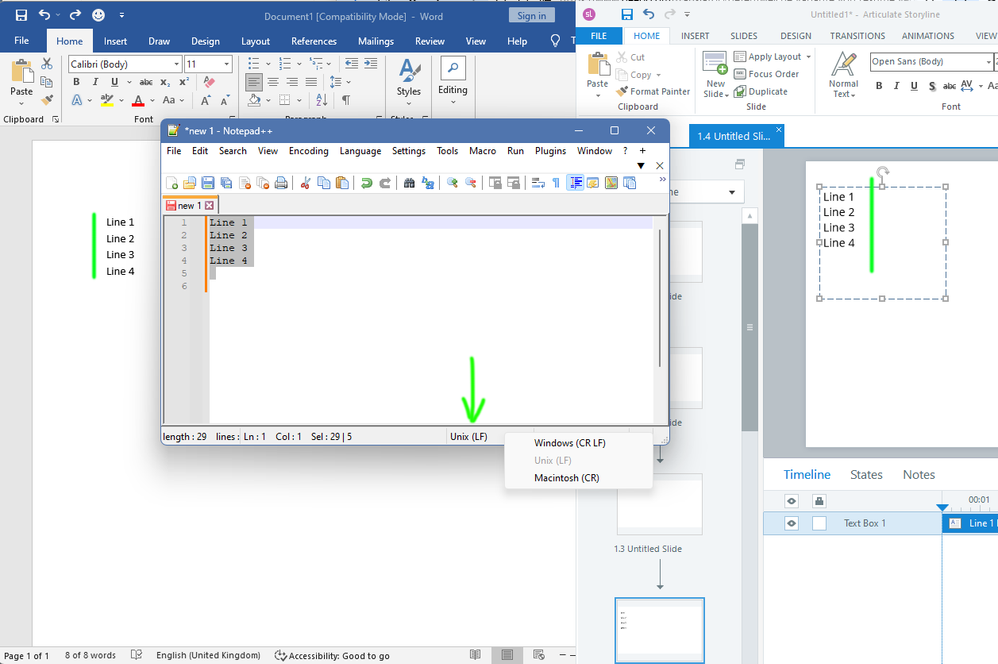Open the Calibri (Body) font dropdown
Image resolution: width=998 pixels, height=664 pixels.
tap(174, 64)
